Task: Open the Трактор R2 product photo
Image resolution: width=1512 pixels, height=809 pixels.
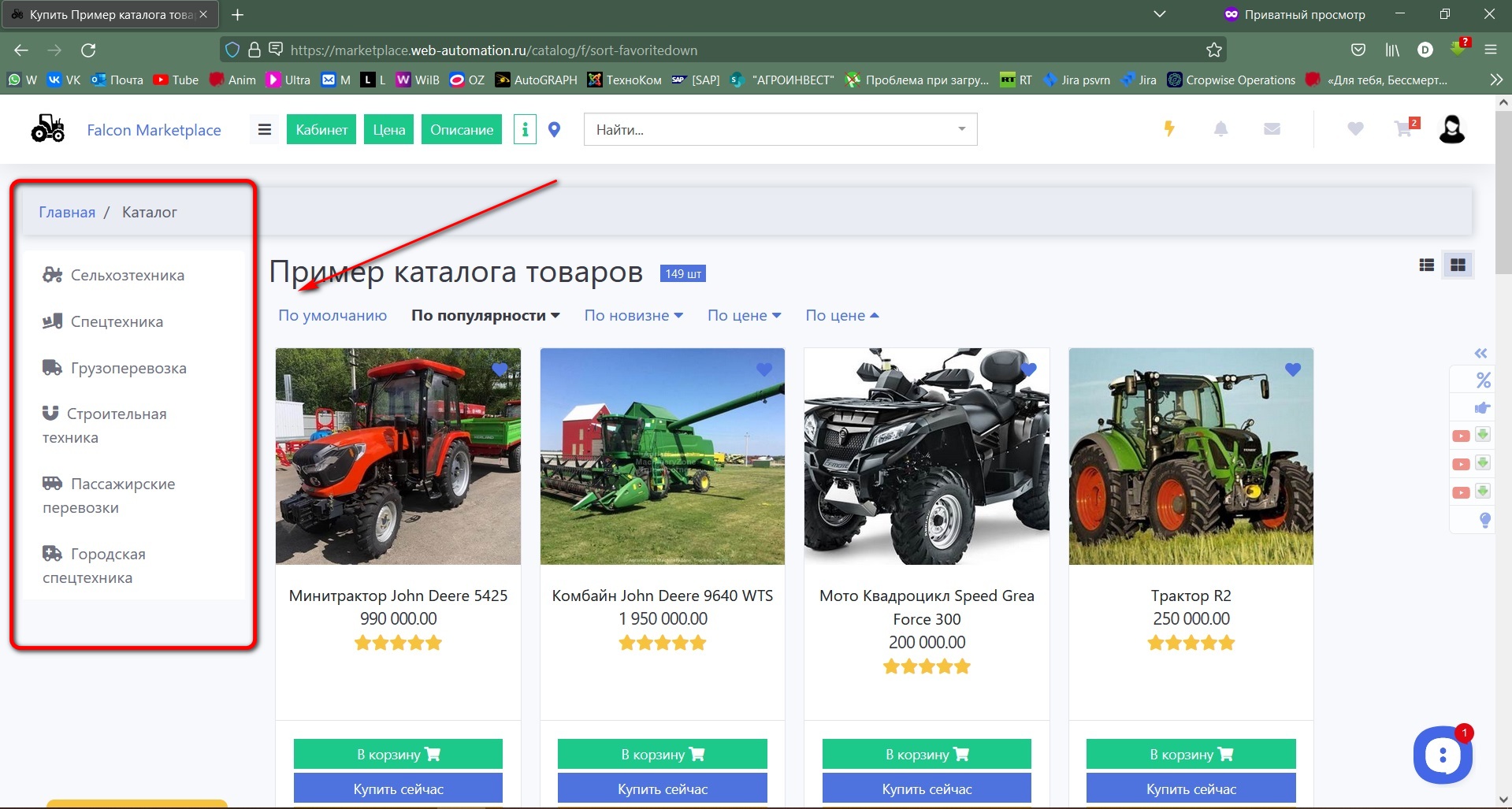Action: coord(1191,456)
